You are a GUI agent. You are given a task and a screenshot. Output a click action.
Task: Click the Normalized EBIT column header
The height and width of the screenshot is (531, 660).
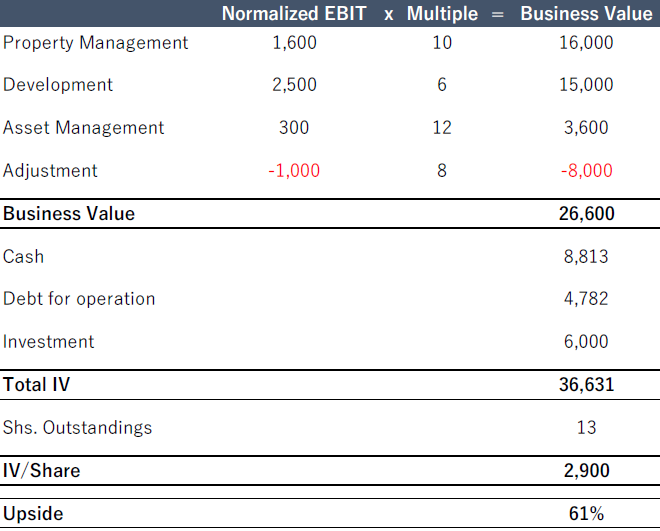point(294,14)
